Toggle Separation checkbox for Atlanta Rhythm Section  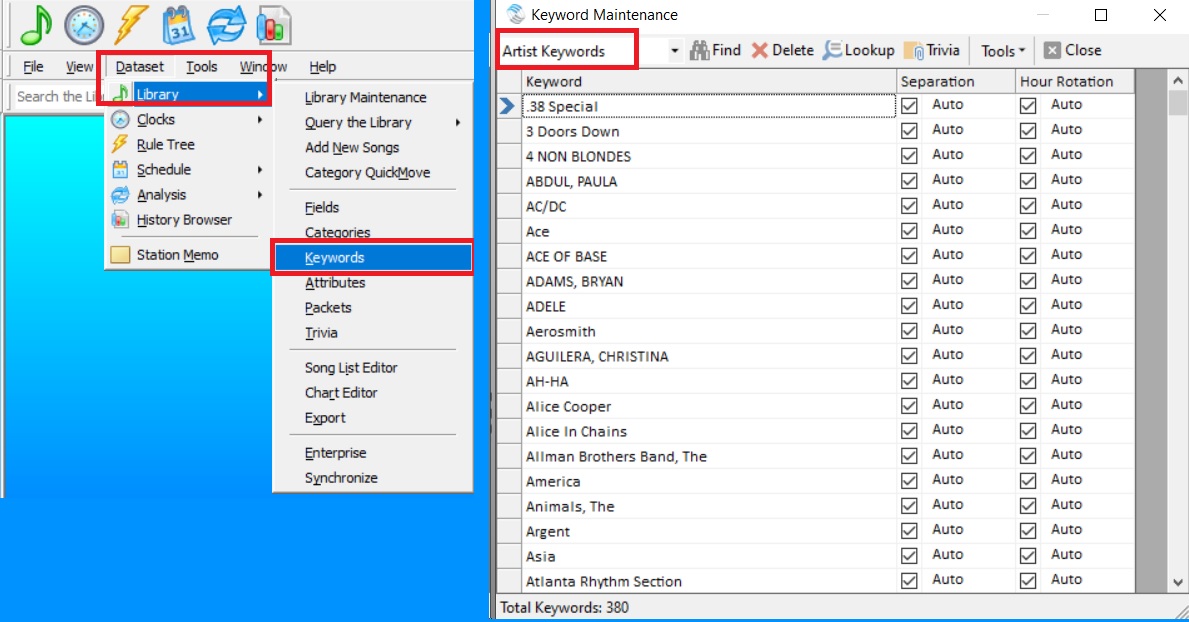pos(909,581)
